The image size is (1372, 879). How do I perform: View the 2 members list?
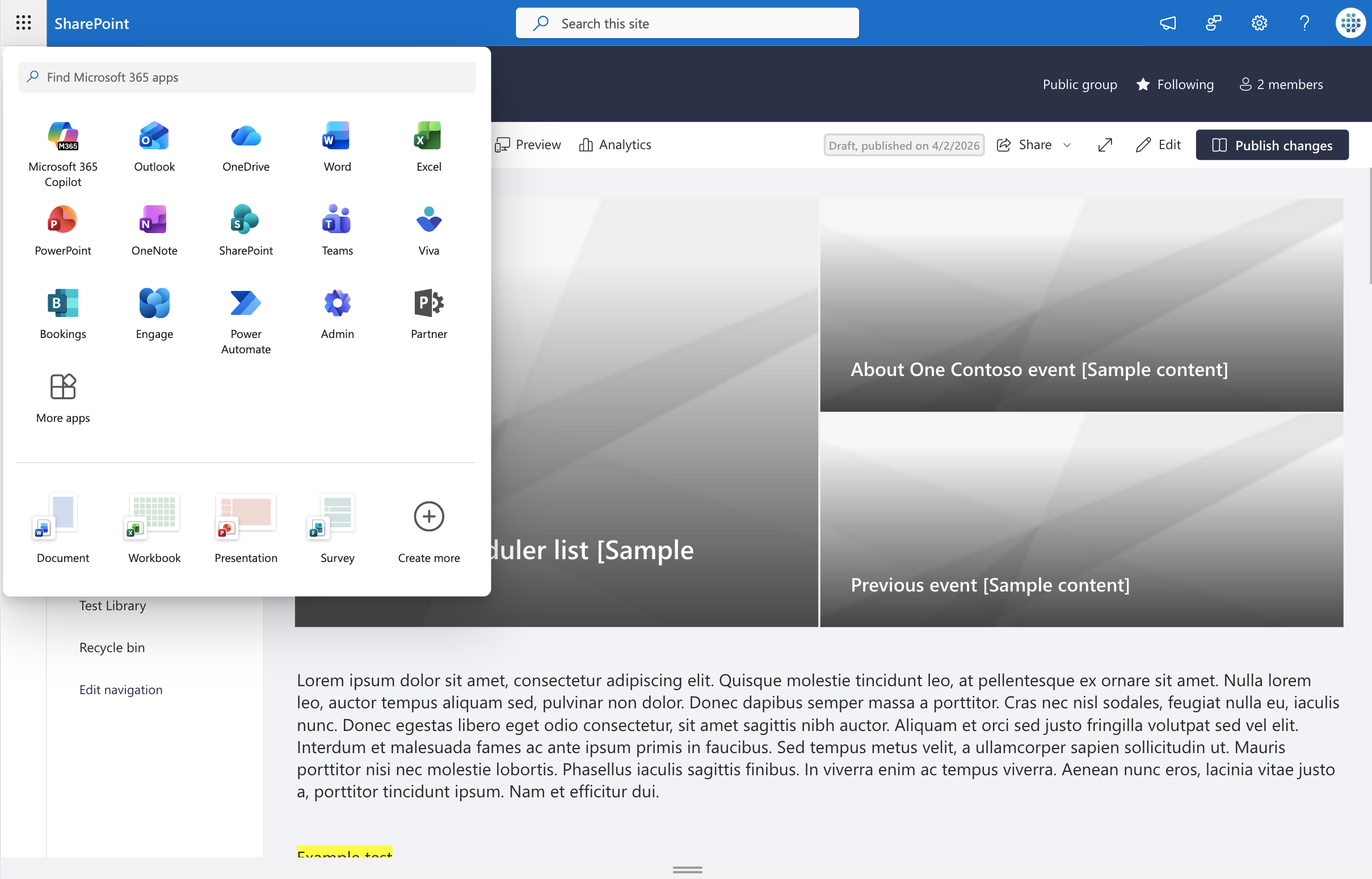coord(1281,84)
